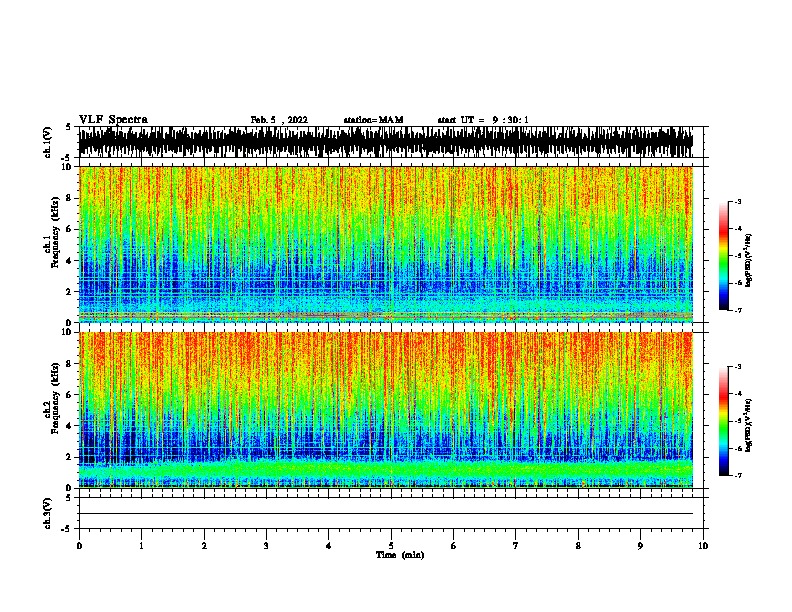Viewport: 792px width, 612px height.
Task: Click the "4" kHz tick on ch.2 spectrogram
Action: pyautogui.click(x=69, y=426)
